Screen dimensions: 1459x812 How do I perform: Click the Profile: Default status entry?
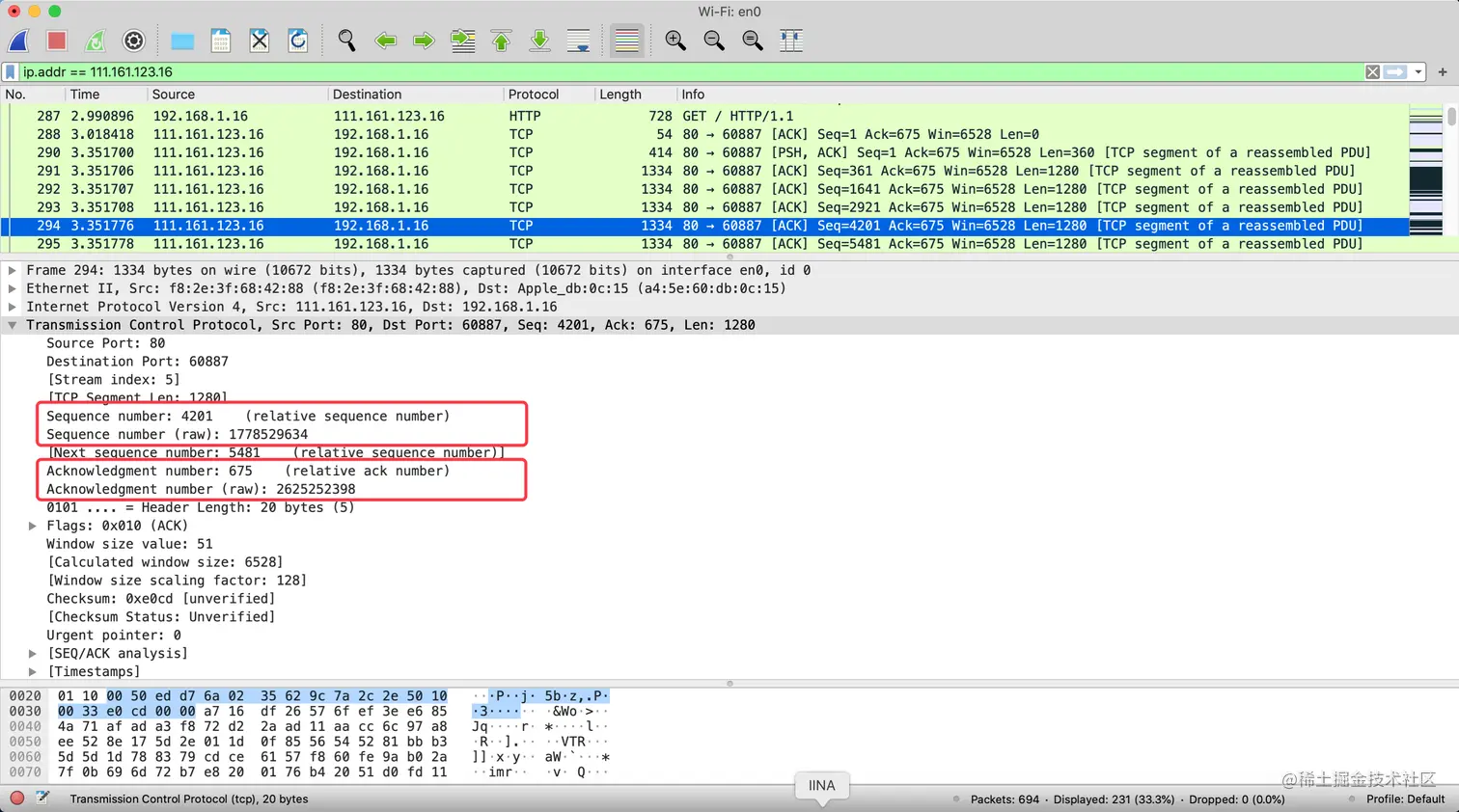(1405, 798)
